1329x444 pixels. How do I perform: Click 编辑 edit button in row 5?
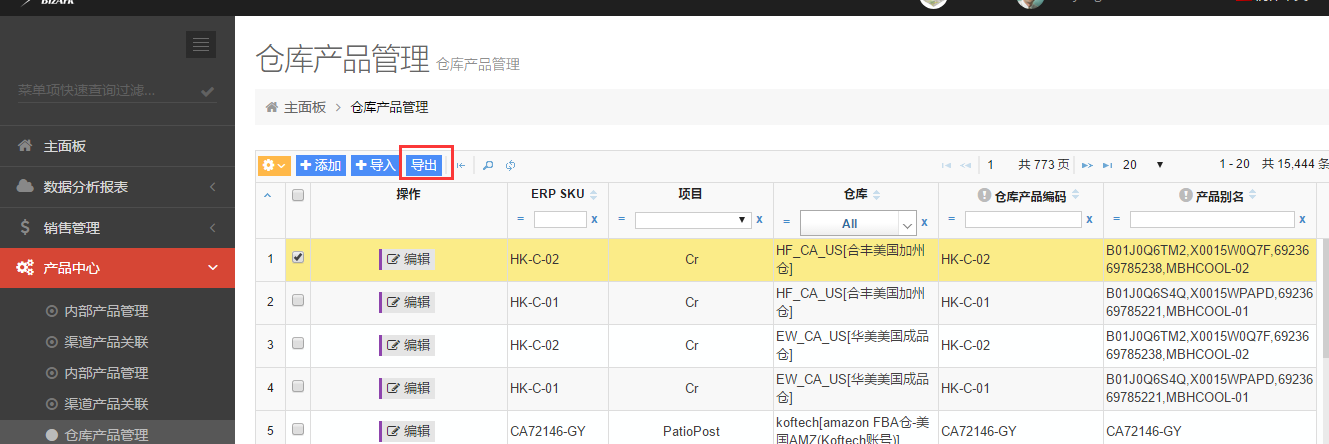[407, 431]
